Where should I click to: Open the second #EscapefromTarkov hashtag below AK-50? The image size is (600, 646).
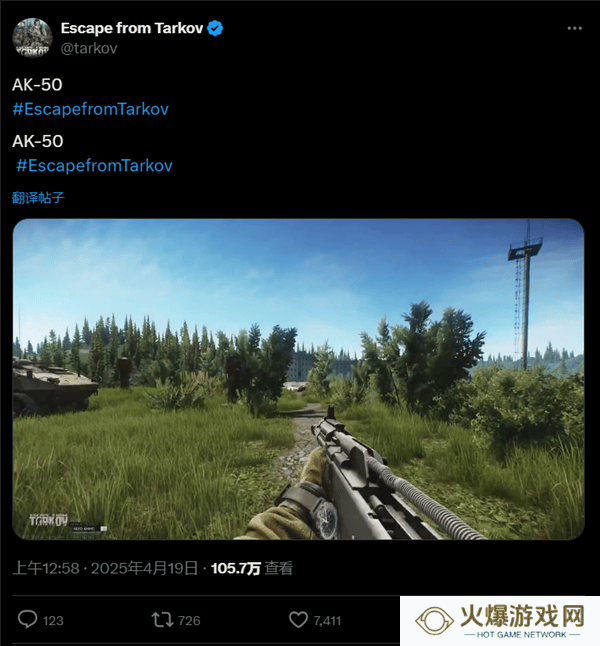[x=94, y=166]
